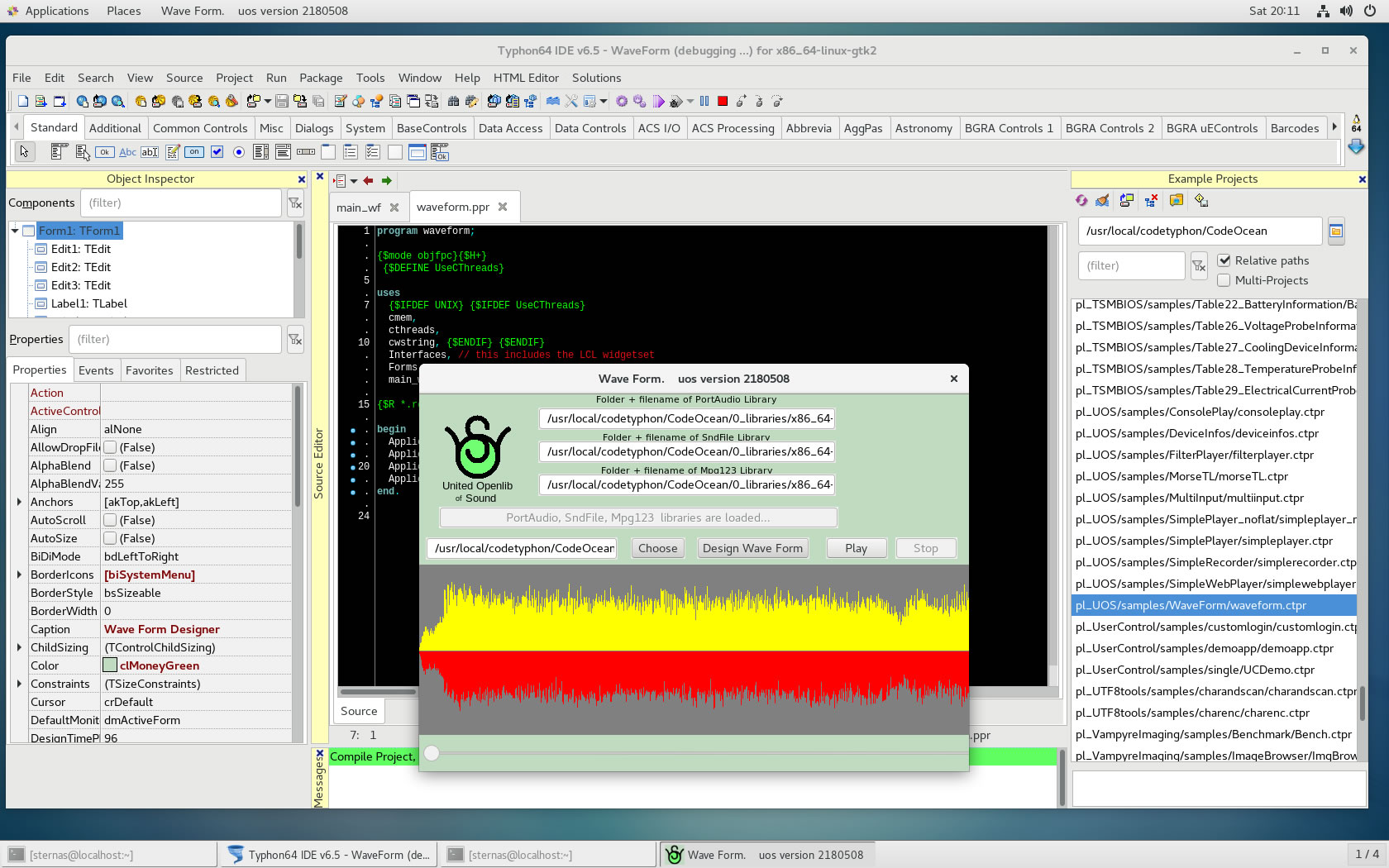Expand the ChildSizing property
Viewport: 1389px width, 868px height.
[x=19, y=647]
